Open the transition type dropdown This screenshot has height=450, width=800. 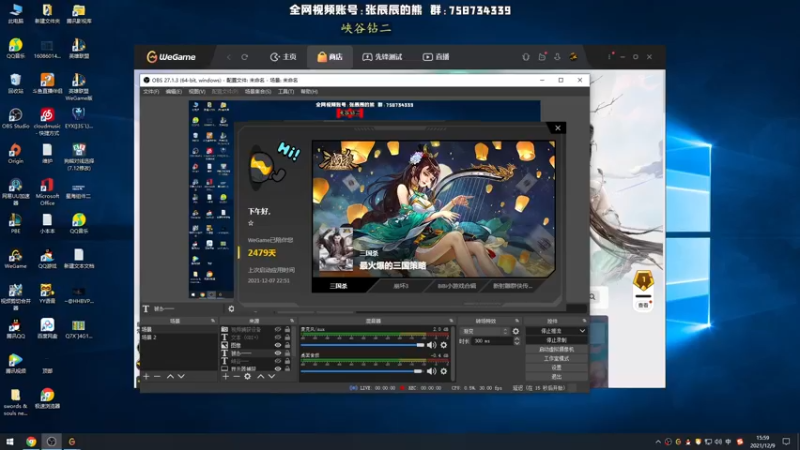[484, 331]
